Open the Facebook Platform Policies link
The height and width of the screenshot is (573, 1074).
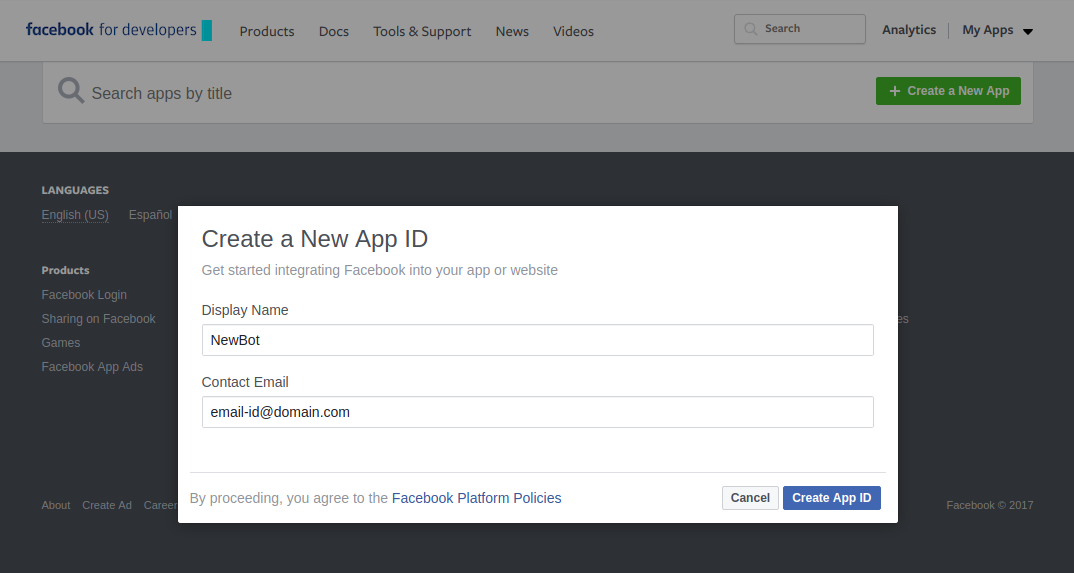coord(477,498)
